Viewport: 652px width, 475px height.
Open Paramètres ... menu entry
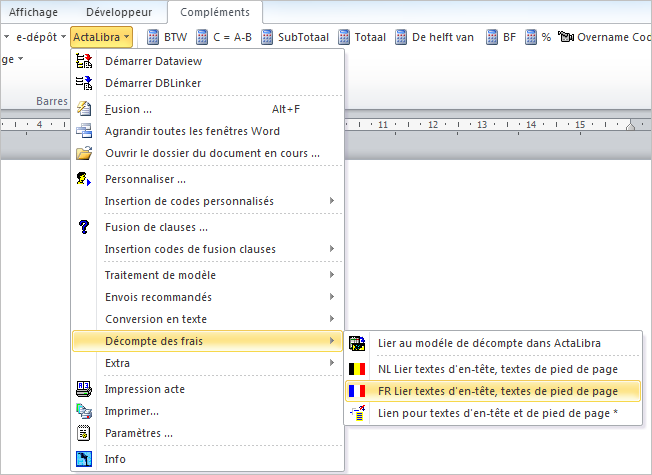(x=207, y=433)
